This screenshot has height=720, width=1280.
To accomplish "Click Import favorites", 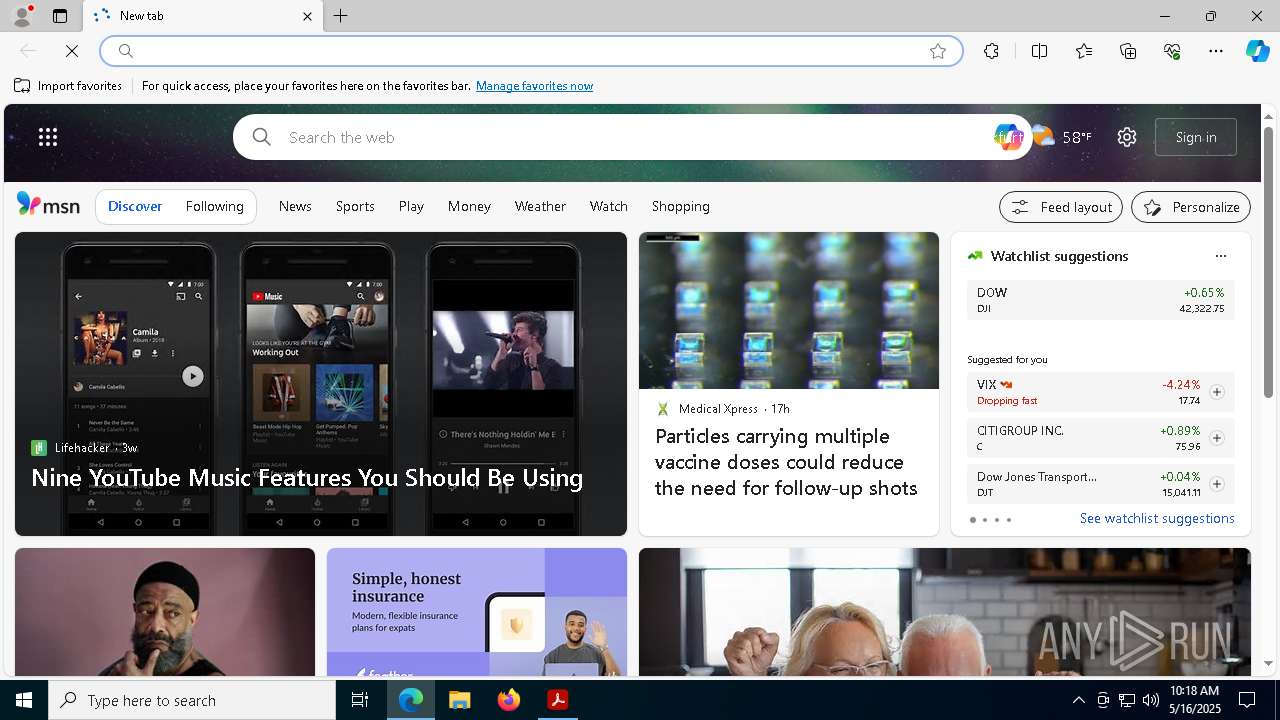I will [68, 86].
